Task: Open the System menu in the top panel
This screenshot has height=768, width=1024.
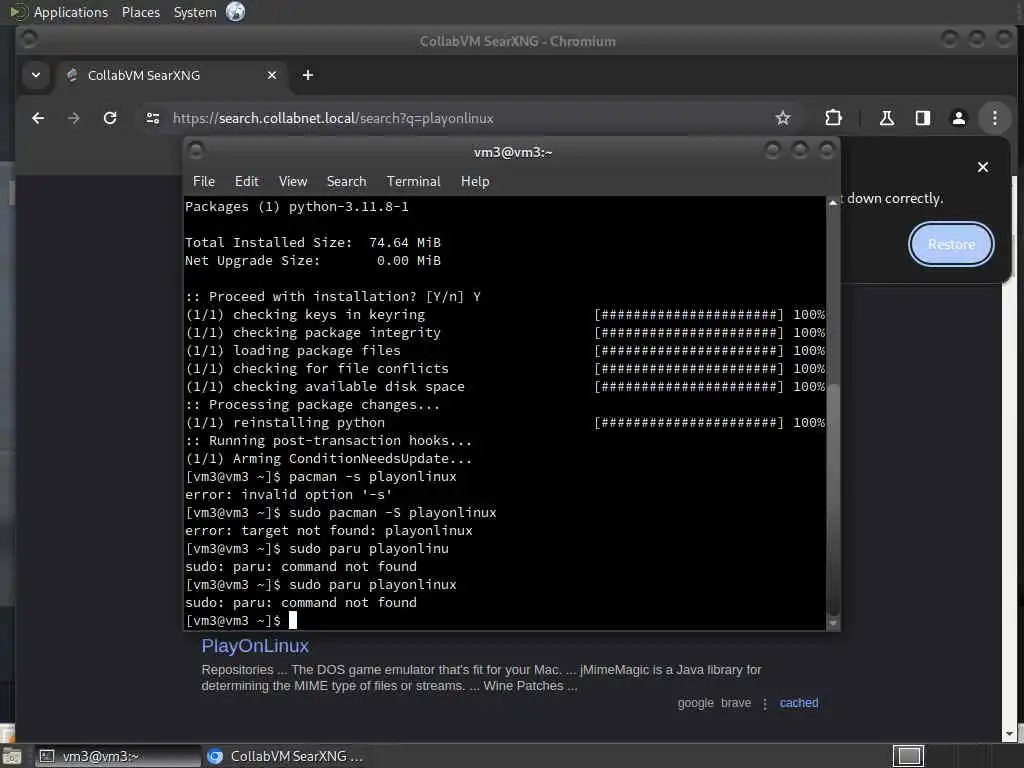Action: 195,12
